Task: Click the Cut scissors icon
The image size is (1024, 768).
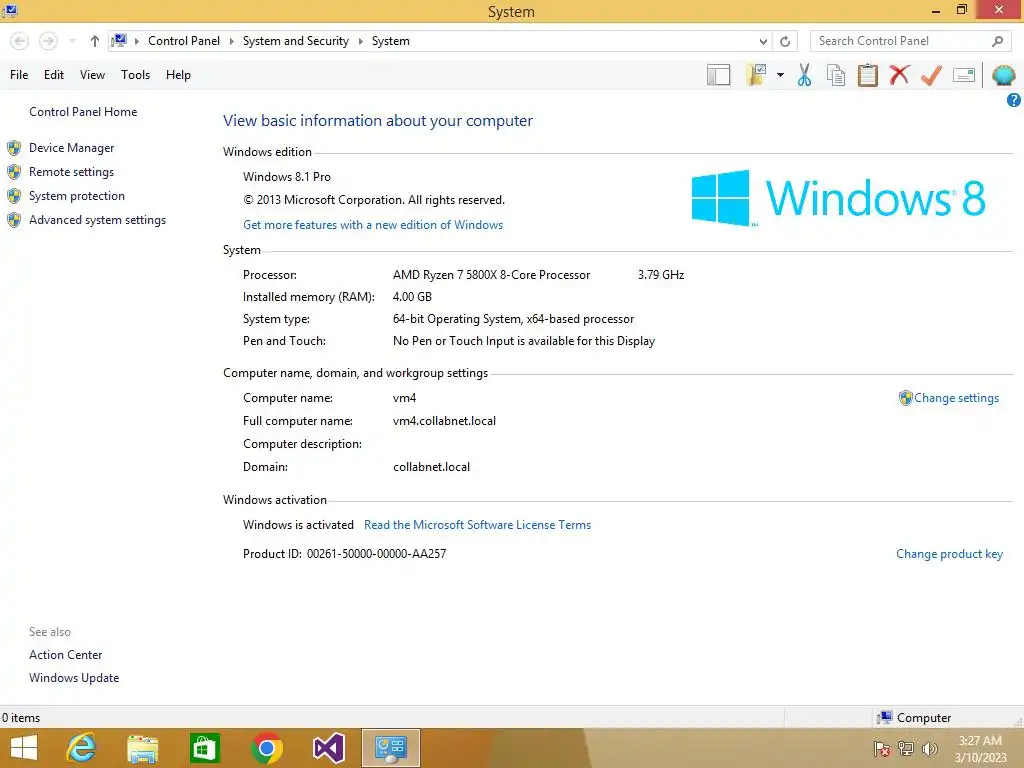Action: click(x=804, y=74)
